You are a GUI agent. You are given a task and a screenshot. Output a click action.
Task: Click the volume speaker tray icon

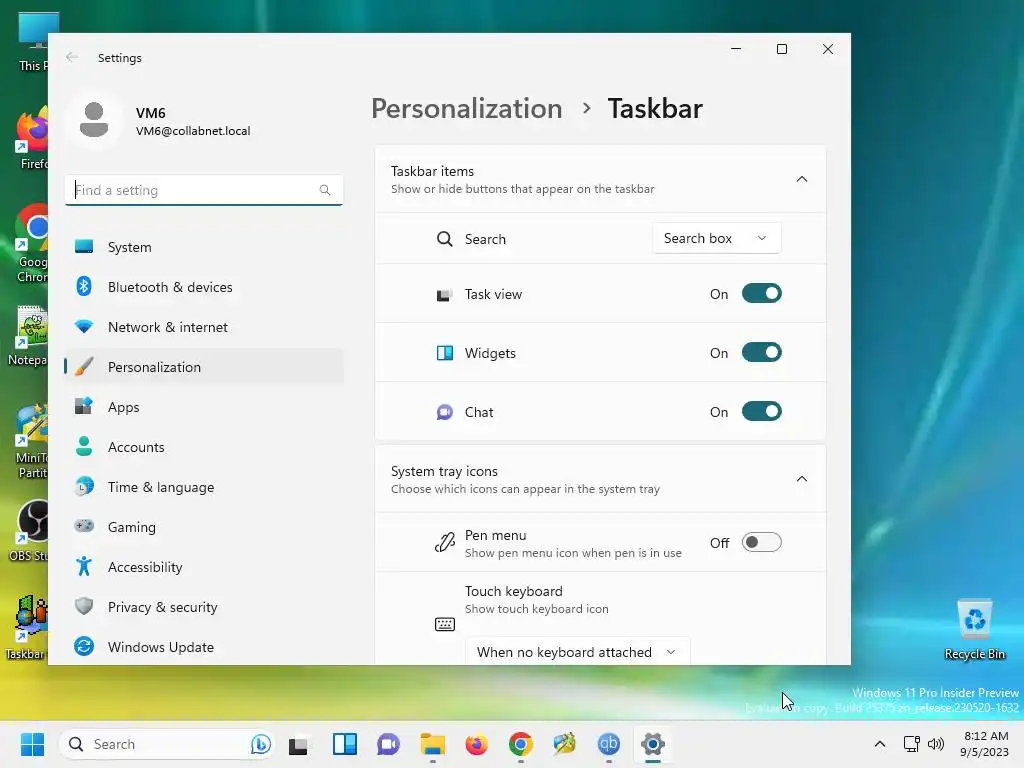coord(936,744)
